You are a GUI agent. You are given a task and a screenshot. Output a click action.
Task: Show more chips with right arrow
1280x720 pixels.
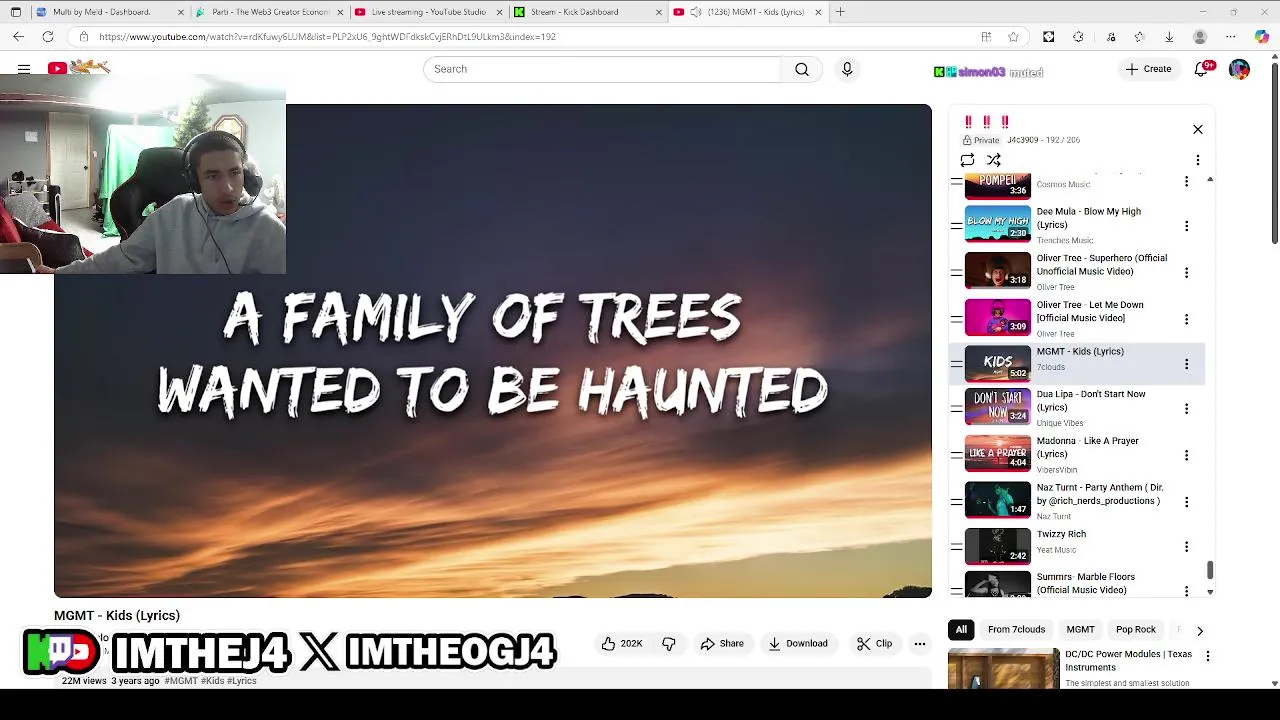1200,631
